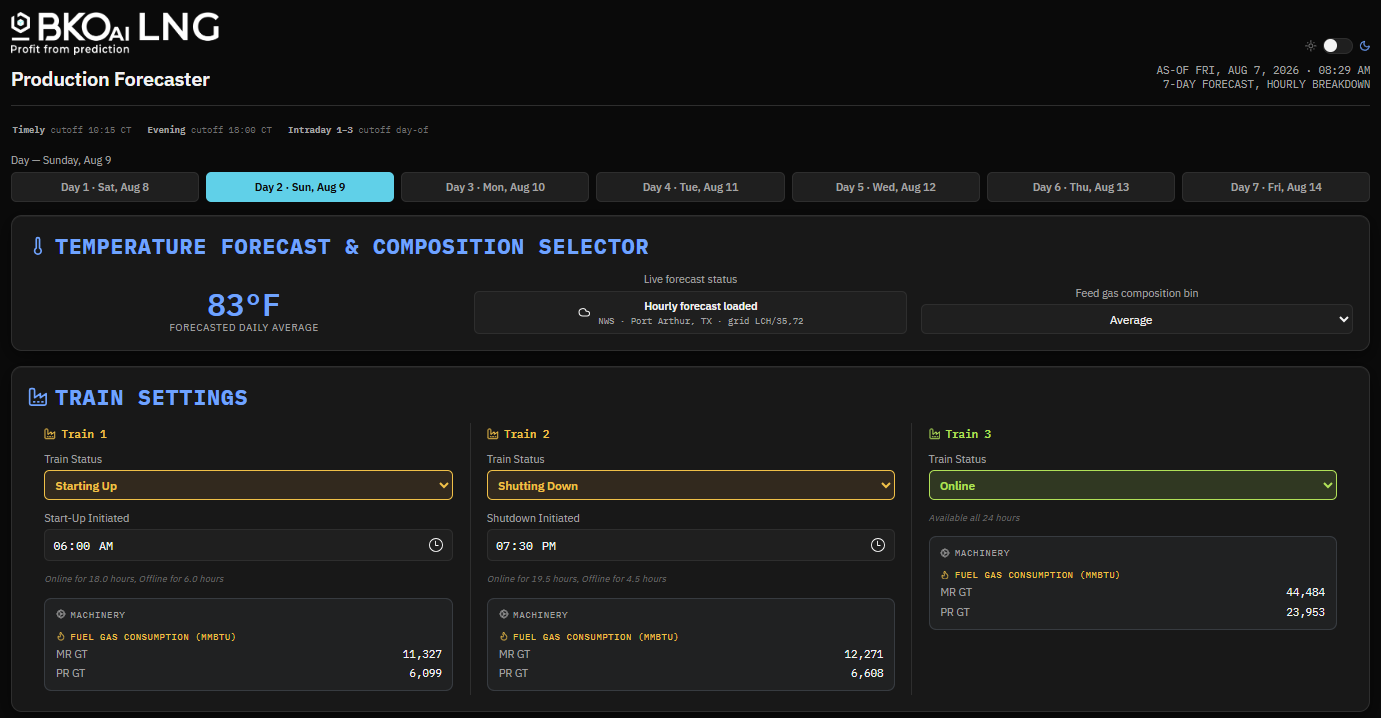Click the Intraday 1-3 cutoff day-of label
The image size is (1381, 718).
[358, 130]
